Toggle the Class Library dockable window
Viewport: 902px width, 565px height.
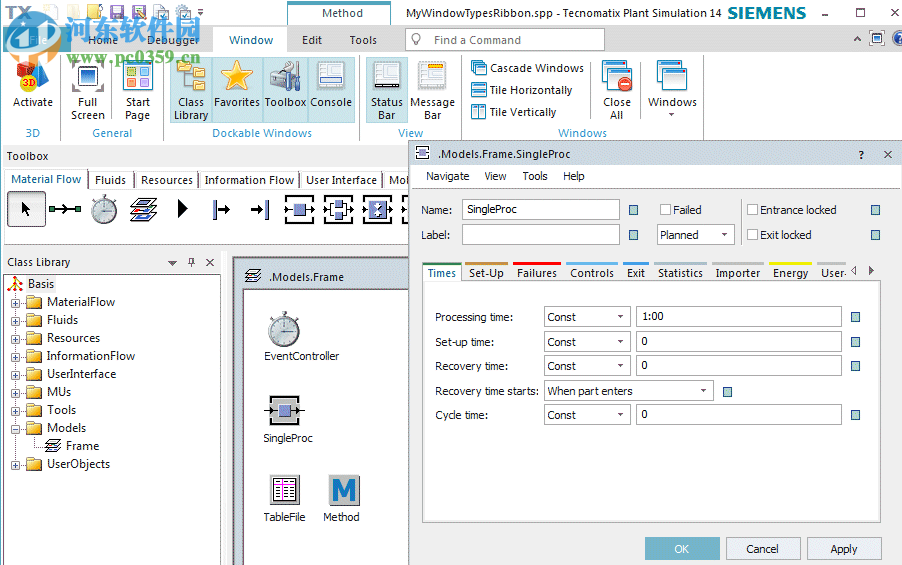click(x=191, y=90)
